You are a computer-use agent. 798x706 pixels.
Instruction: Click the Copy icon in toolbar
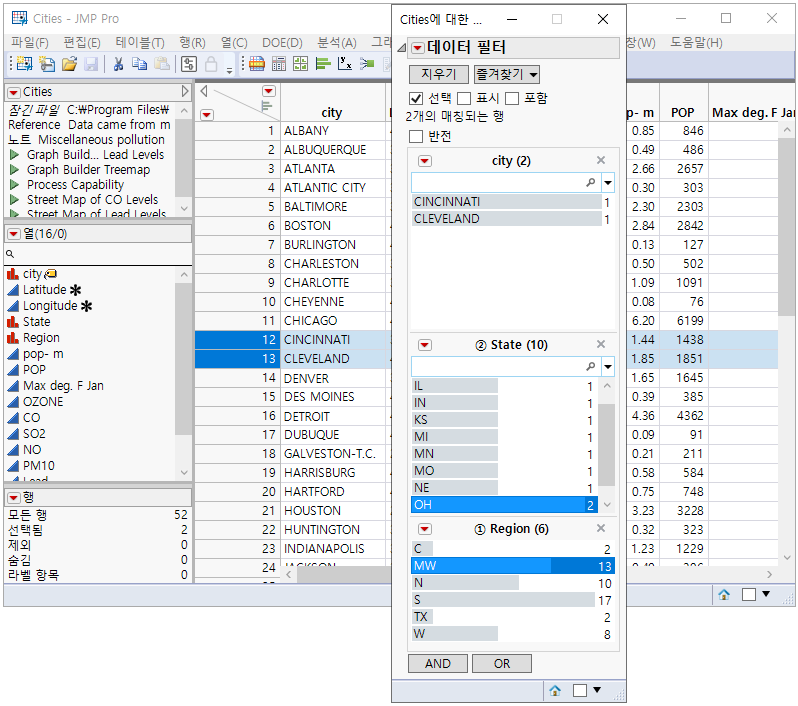point(139,64)
